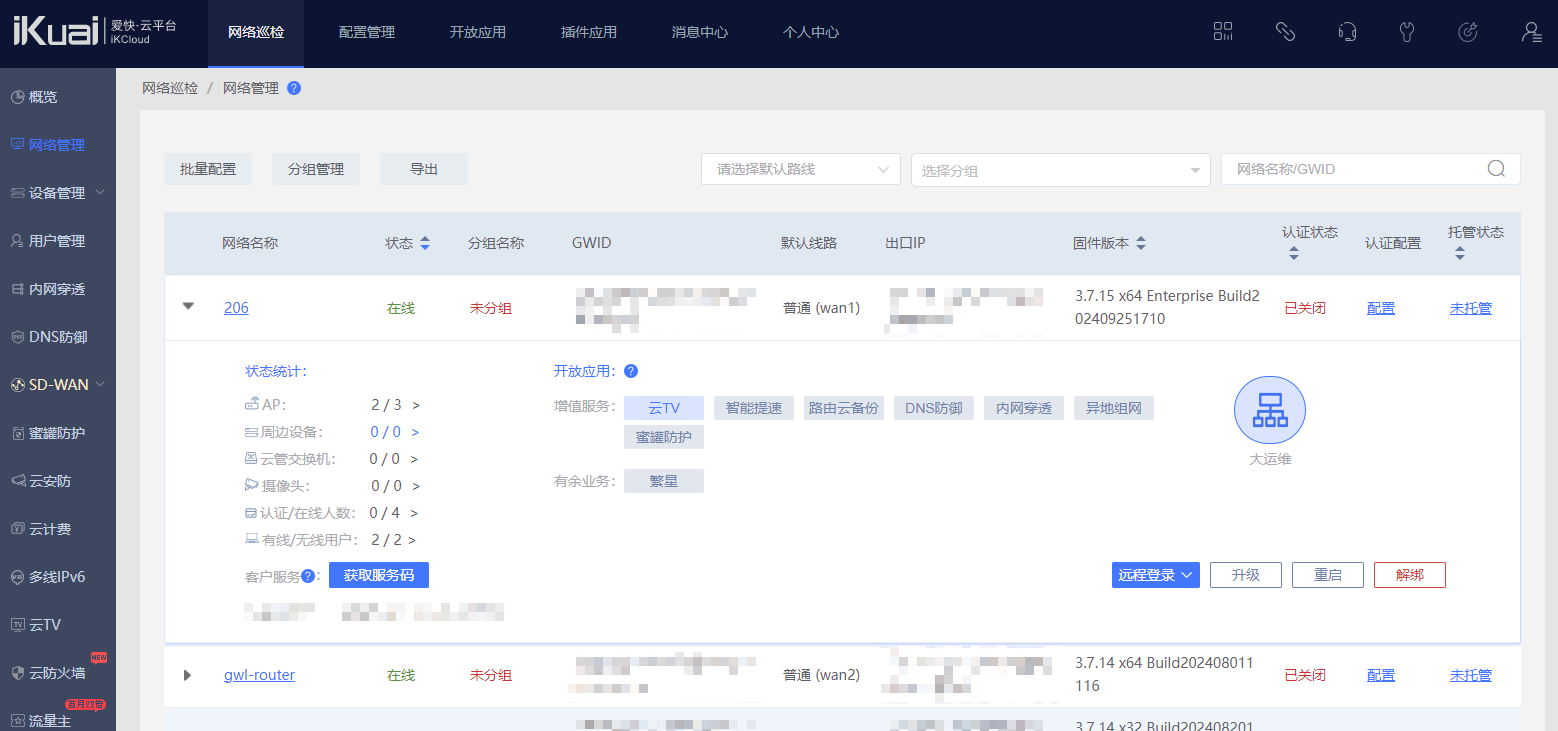
Task: Select 云TV service tag
Action: [x=664, y=408]
